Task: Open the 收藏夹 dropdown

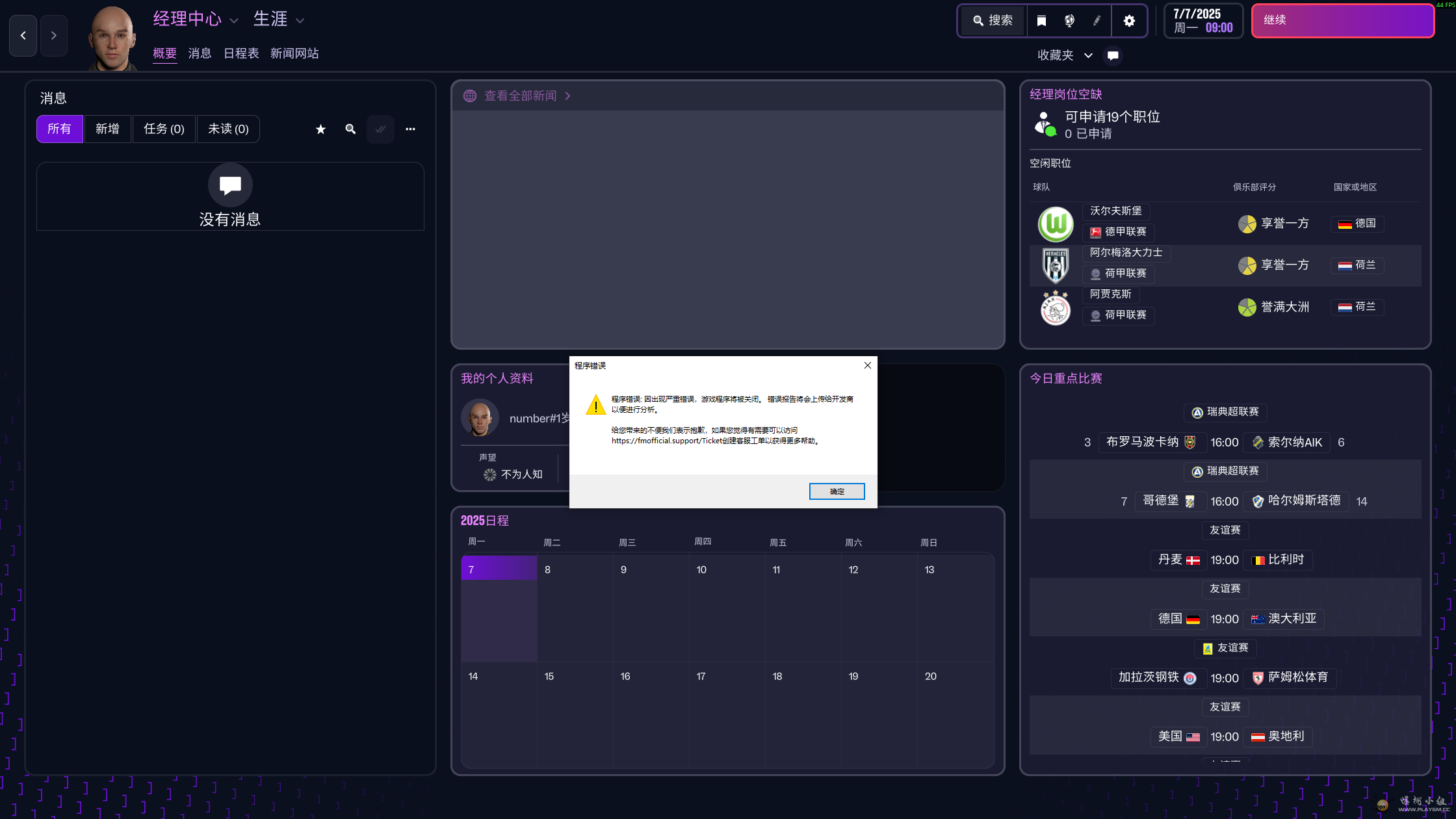Action: tap(1064, 56)
